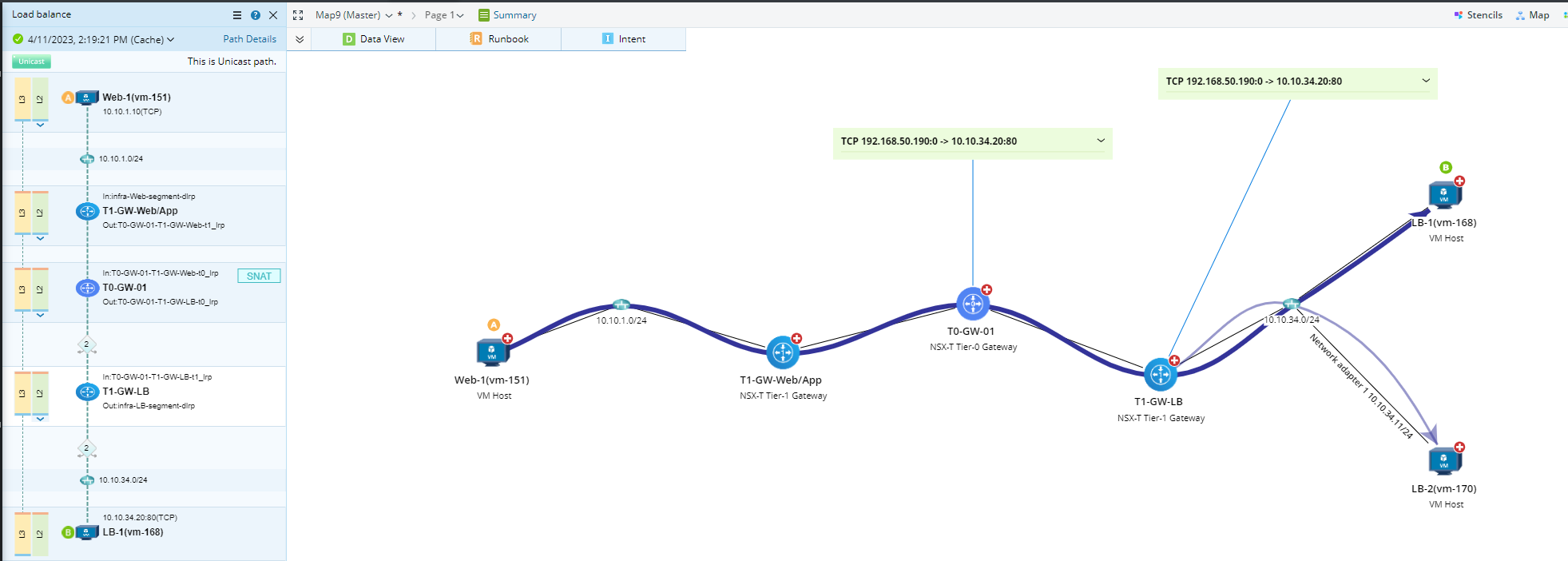
Task: Toggle full screen map view icon
Action: [298, 15]
